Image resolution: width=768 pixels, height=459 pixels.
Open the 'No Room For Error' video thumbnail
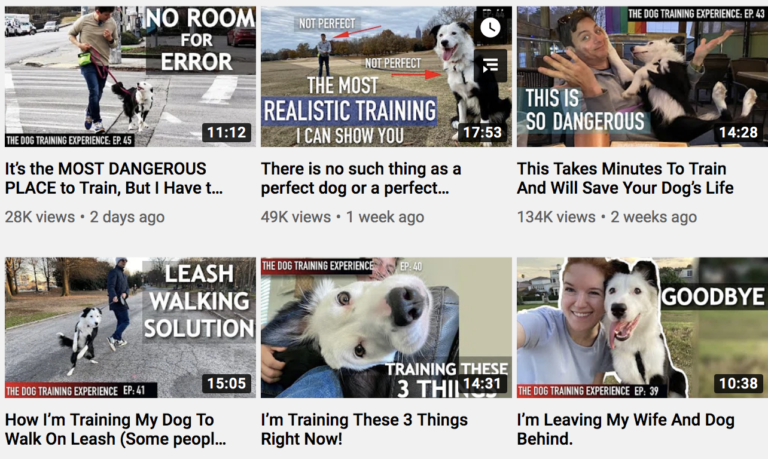coord(130,76)
